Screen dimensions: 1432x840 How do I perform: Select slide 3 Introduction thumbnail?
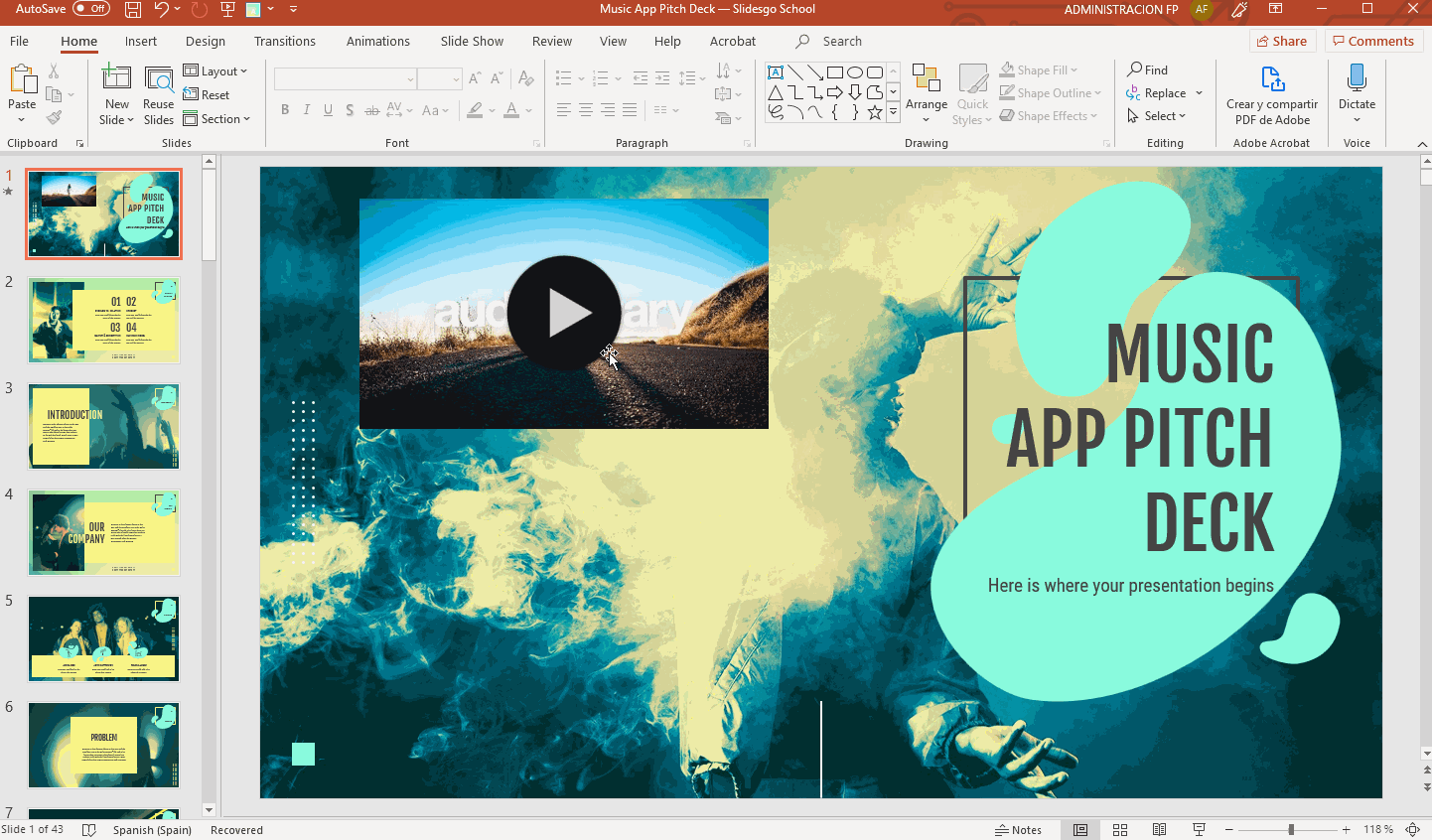pyautogui.click(x=103, y=426)
